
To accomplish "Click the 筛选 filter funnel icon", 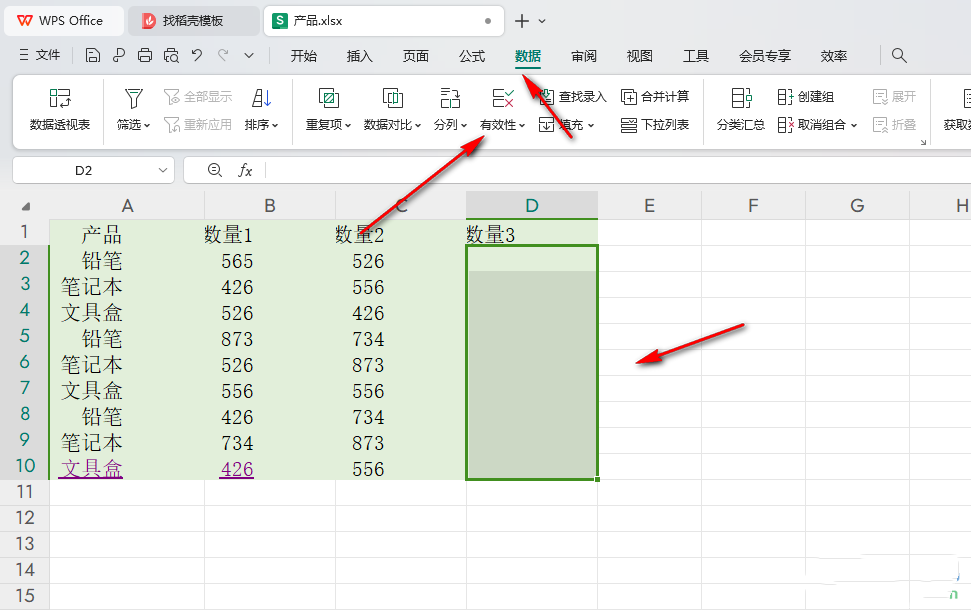I will pyautogui.click(x=133, y=98).
